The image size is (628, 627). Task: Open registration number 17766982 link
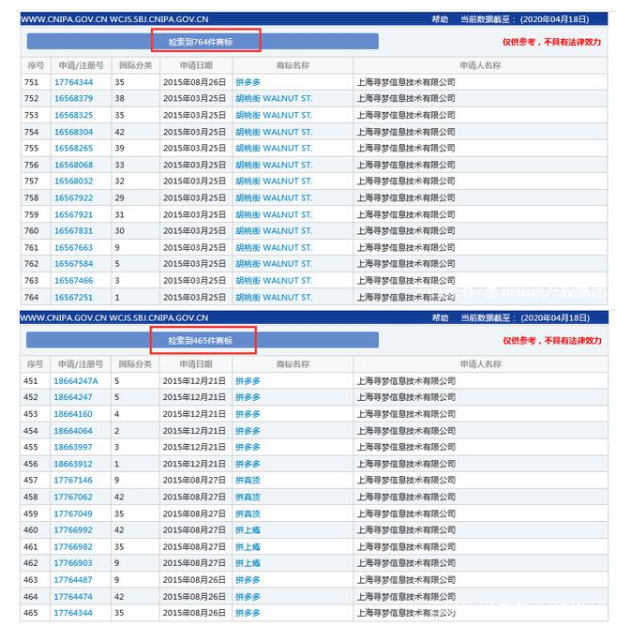[73, 547]
